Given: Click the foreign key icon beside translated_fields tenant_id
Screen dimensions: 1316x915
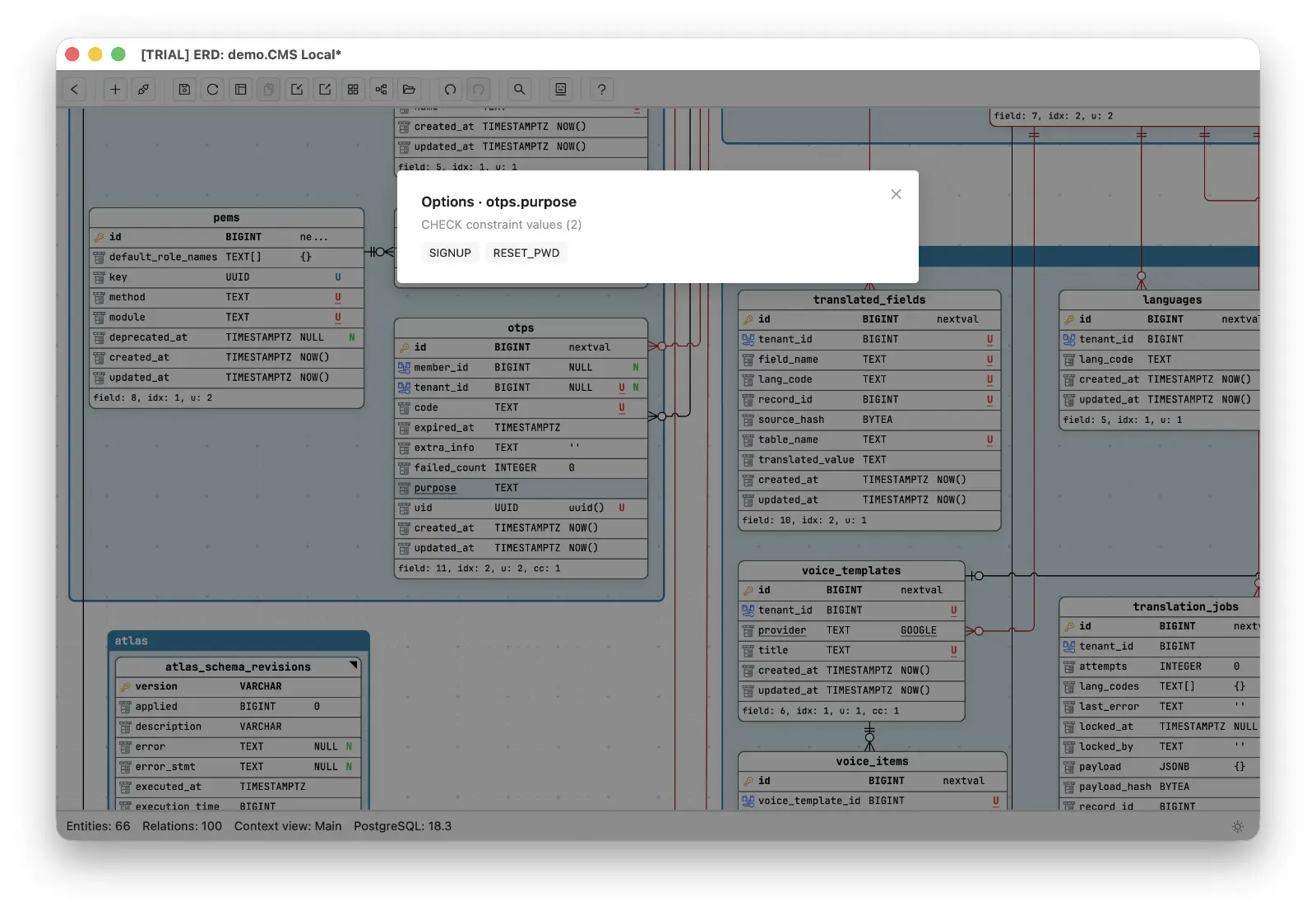Looking at the screenshot, I should tap(748, 339).
